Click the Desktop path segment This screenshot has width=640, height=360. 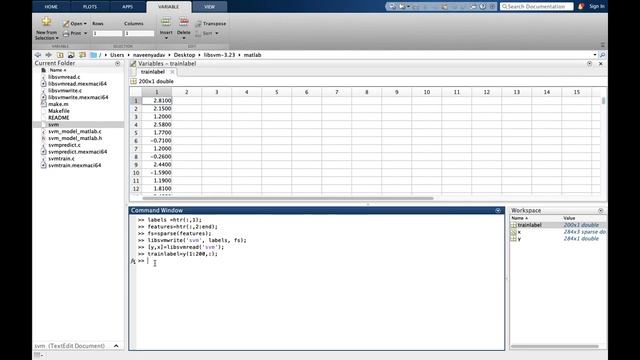click(x=184, y=55)
